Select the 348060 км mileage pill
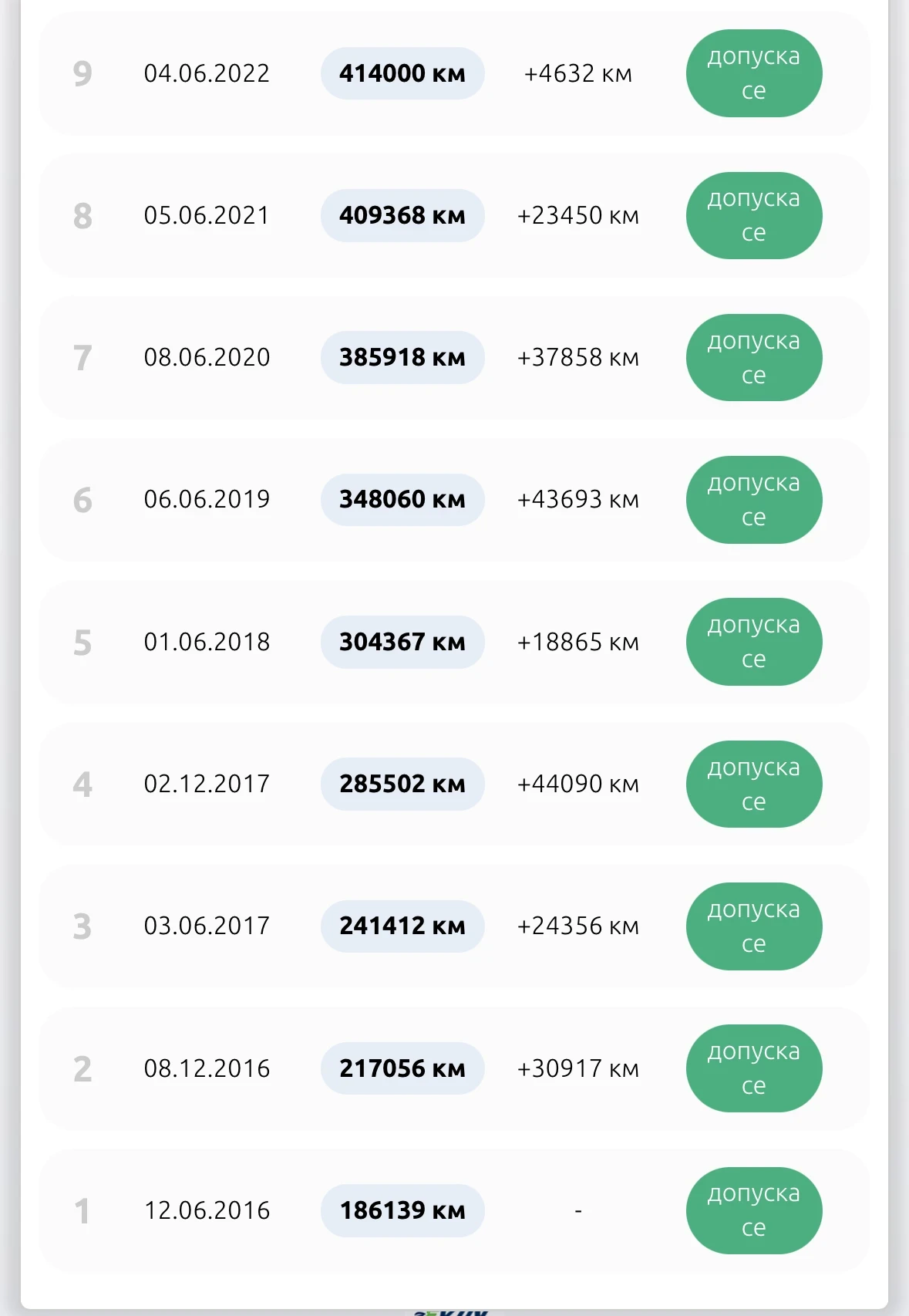Image resolution: width=909 pixels, height=1316 pixels. click(402, 500)
